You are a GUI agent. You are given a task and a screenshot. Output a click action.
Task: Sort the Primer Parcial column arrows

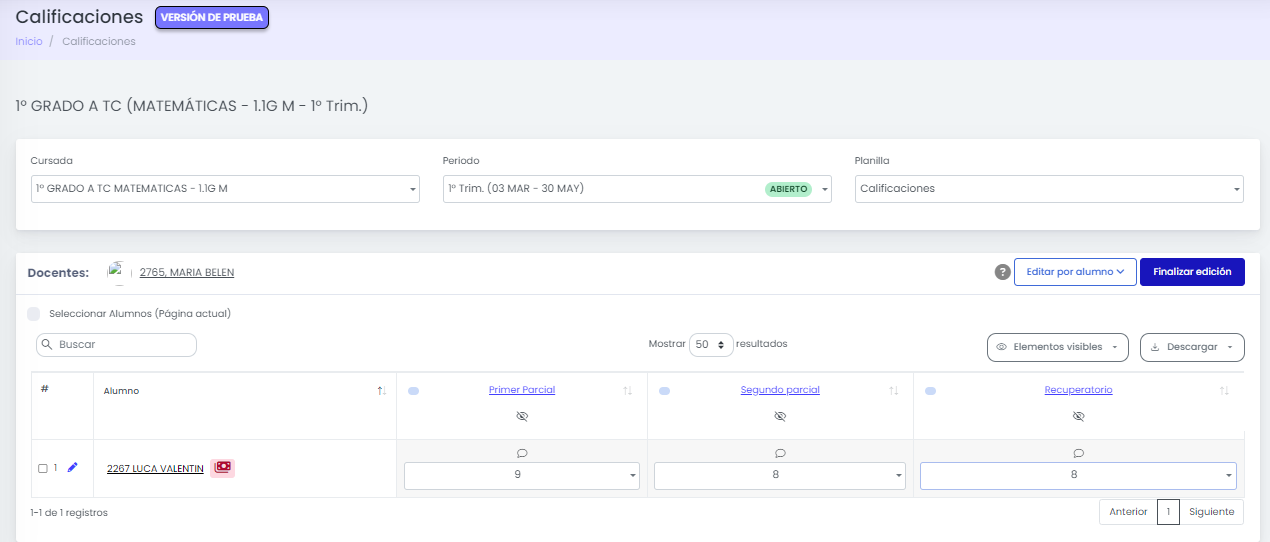click(628, 391)
